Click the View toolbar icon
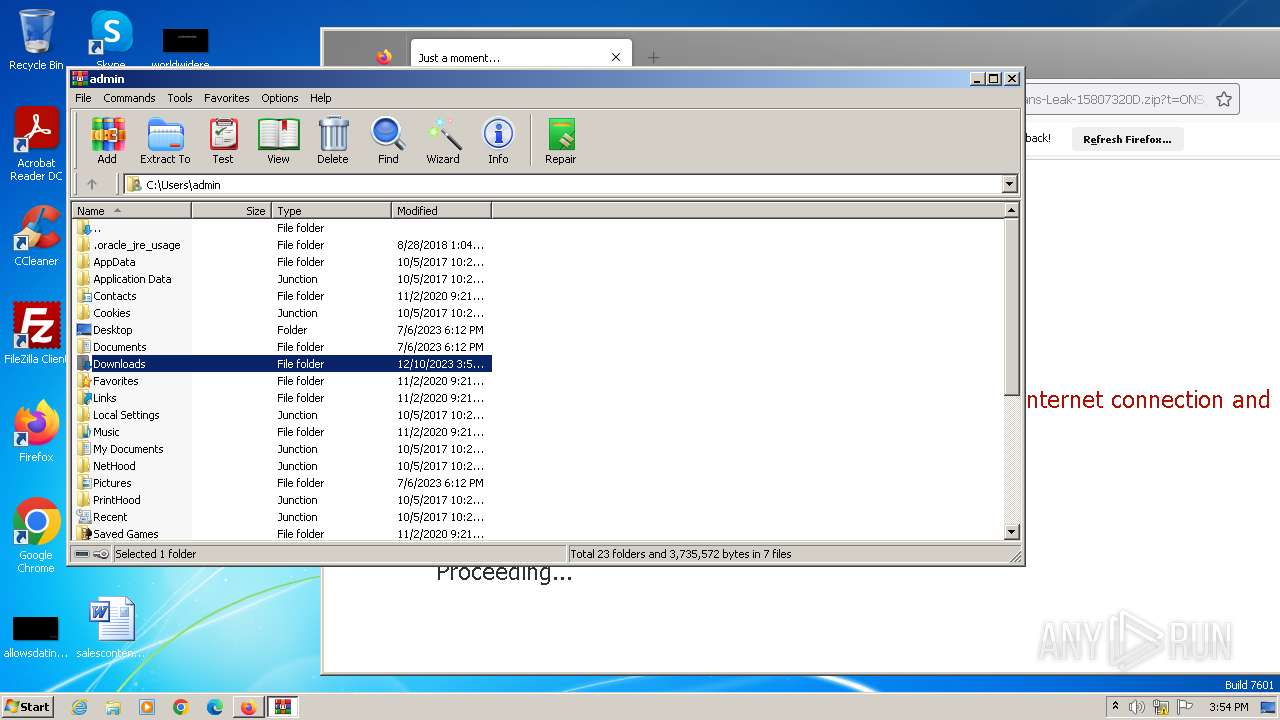The width and height of the screenshot is (1280, 720). (x=278, y=140)
